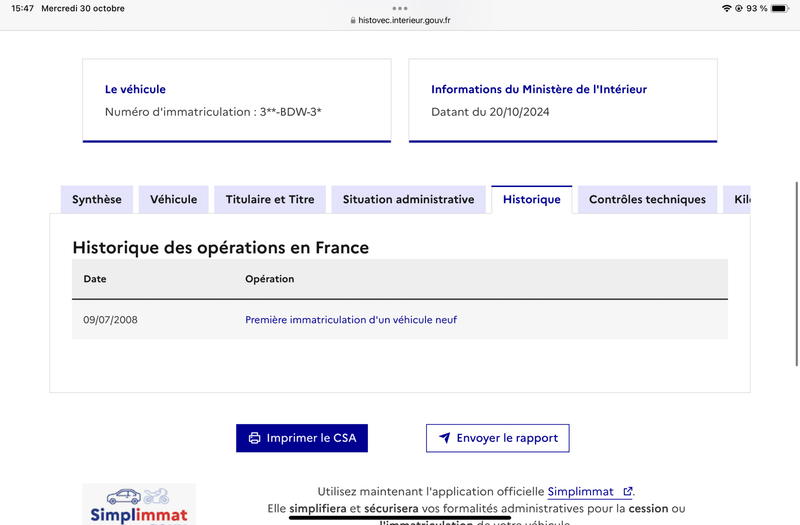Tap the three-dots multitasking icon at top
Image resolution: width=800 pixels, height=525 pixels.
point(400,8)
